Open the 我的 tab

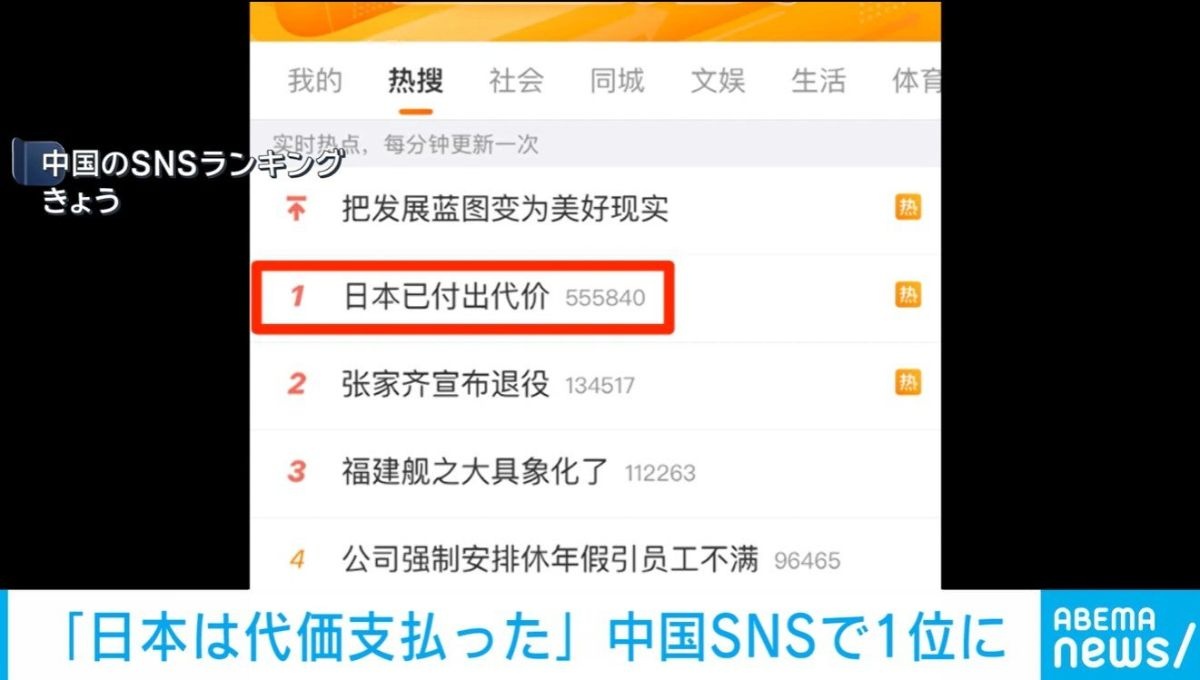pyautogui.click(x=315, y=81)
